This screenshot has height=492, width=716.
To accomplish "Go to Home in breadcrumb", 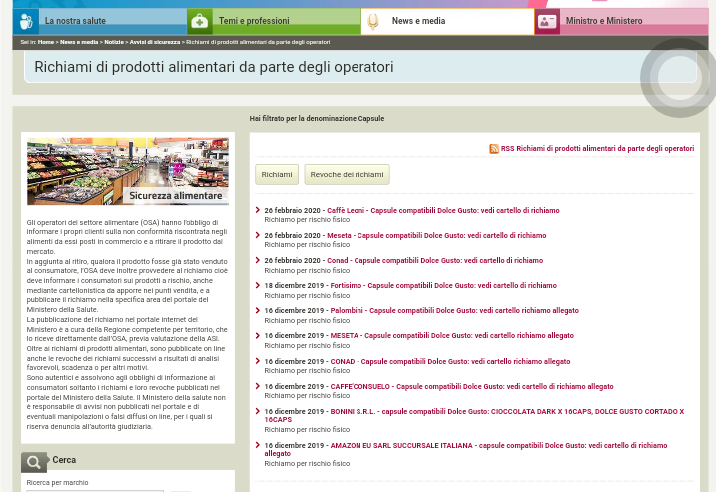I will click(x=46, y=42).
